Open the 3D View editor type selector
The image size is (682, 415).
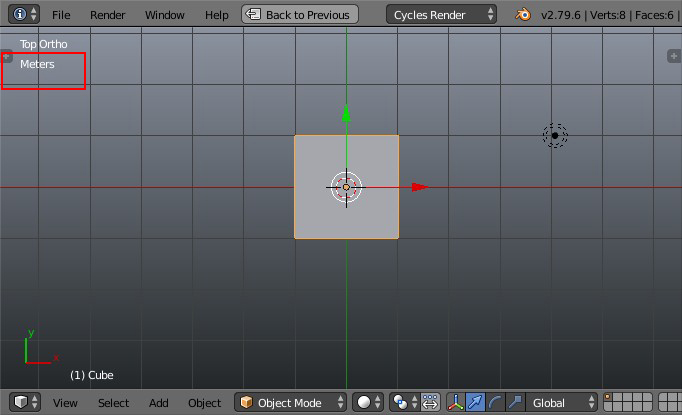[25, 402]
